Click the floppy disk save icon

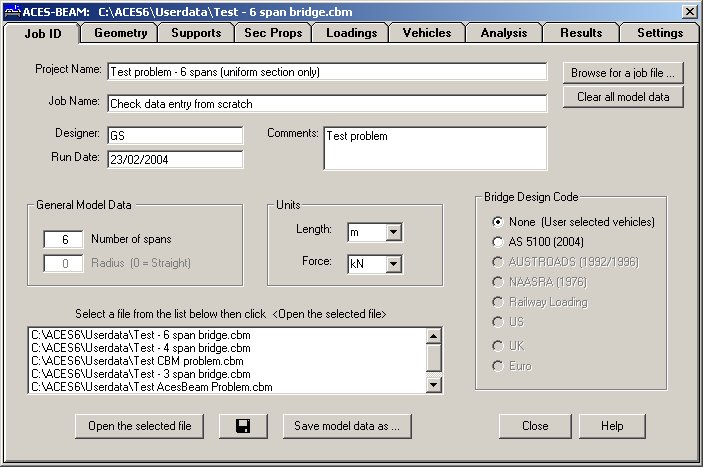coord(243,426)
